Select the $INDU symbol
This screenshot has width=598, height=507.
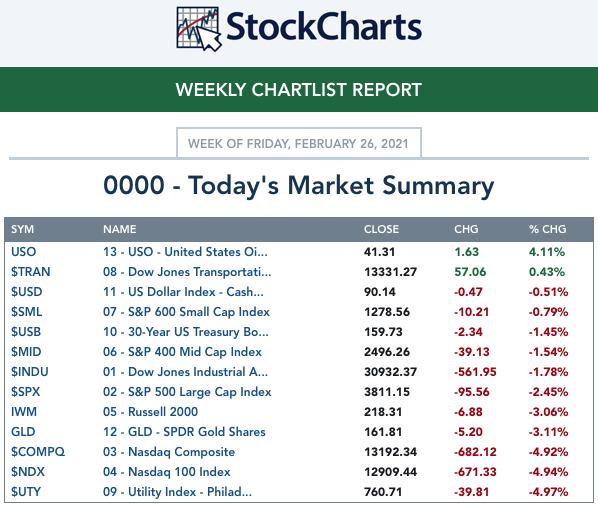point(30,372)
